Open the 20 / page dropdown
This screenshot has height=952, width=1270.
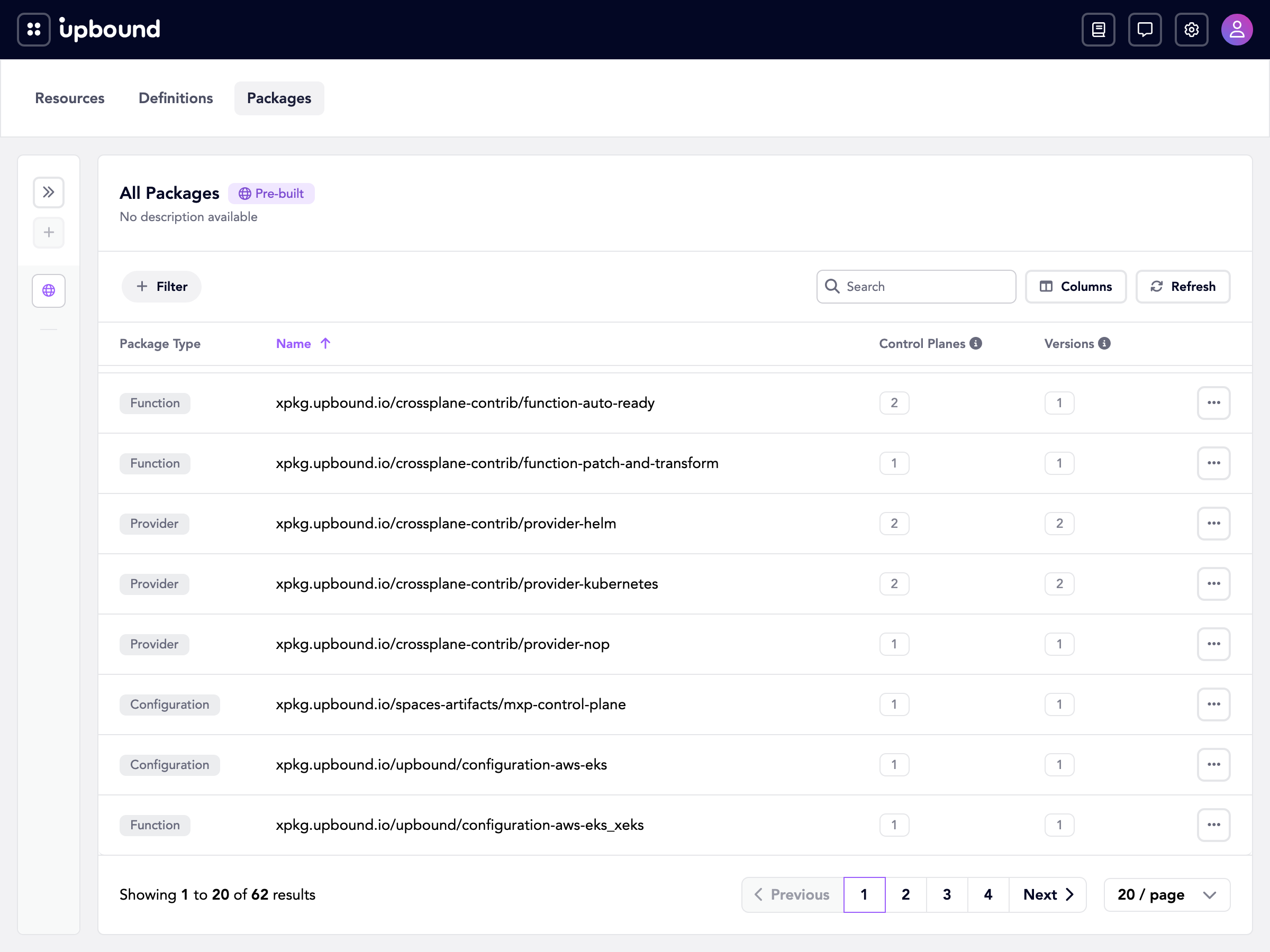click(x=1167, y=895)
